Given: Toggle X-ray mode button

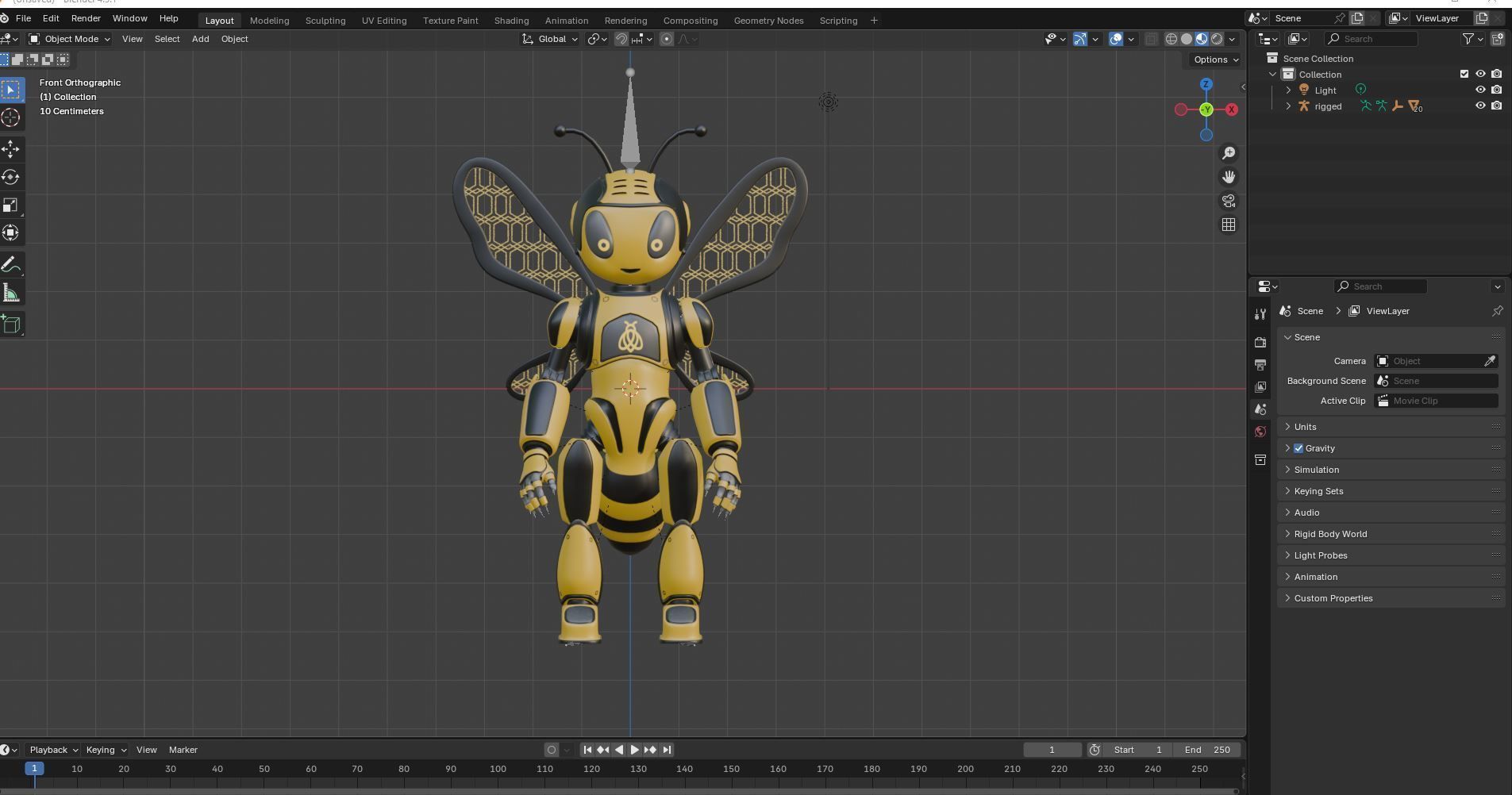Looking at the screenshot, I should 1152,39.
